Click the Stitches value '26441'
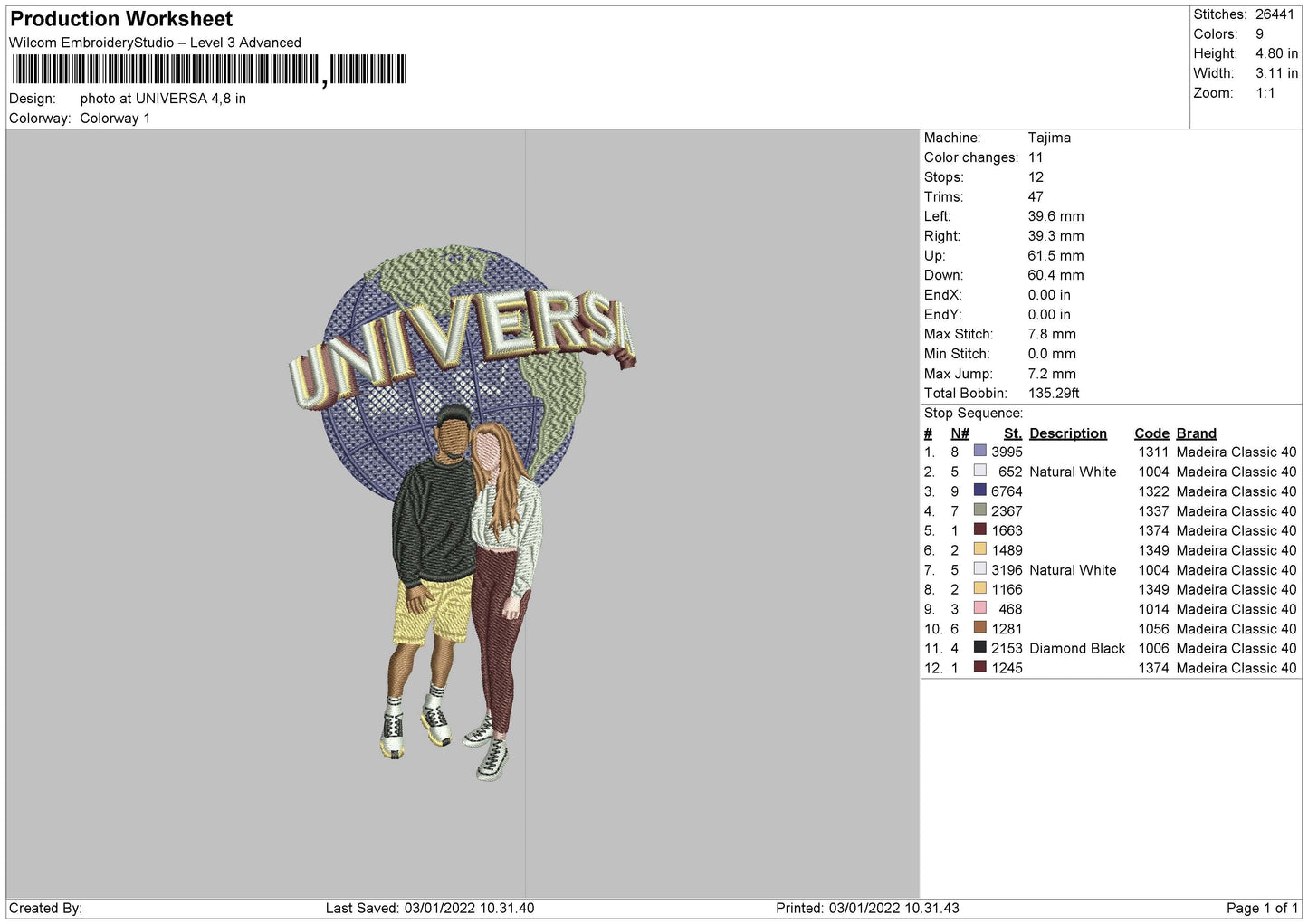The height and width of the screenshot is (924, 1308). pos(1275,14)
